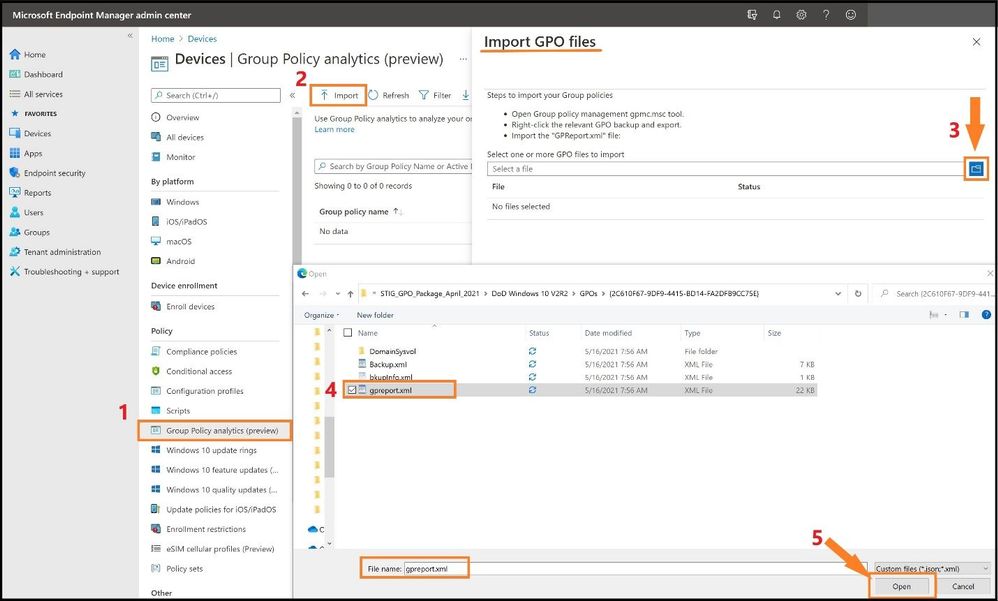Image resolution: width=998 pixels, height=601 pixels.
Task: Open Policy sets
Action: point(185,569)
